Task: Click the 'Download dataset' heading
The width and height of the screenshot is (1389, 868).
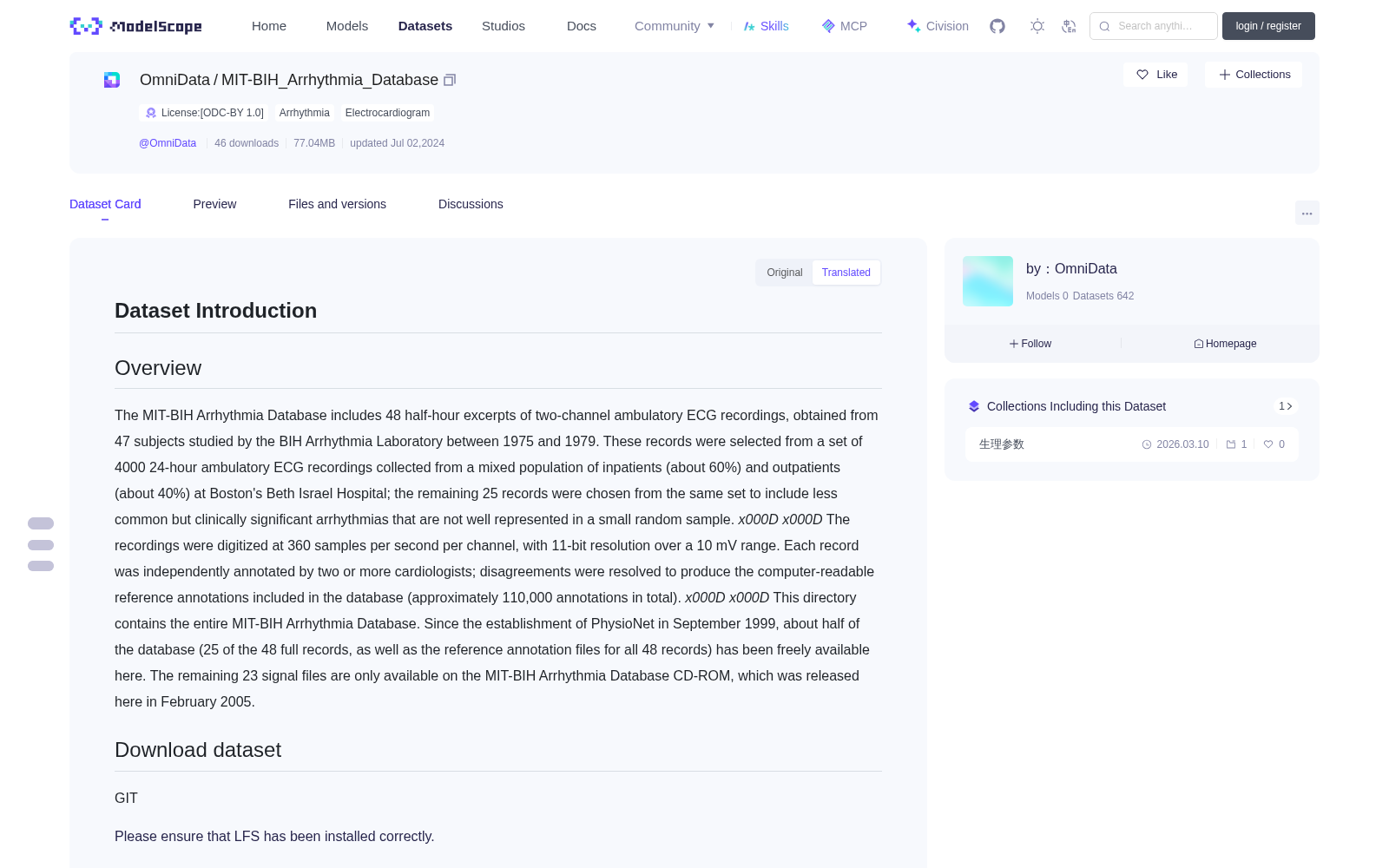Action: (x=198, y=750)
